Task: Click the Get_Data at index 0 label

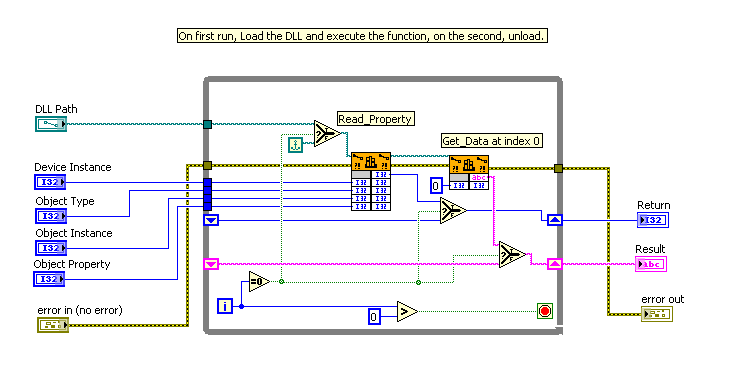Action: pyautogui.click(x=492, y=141)
